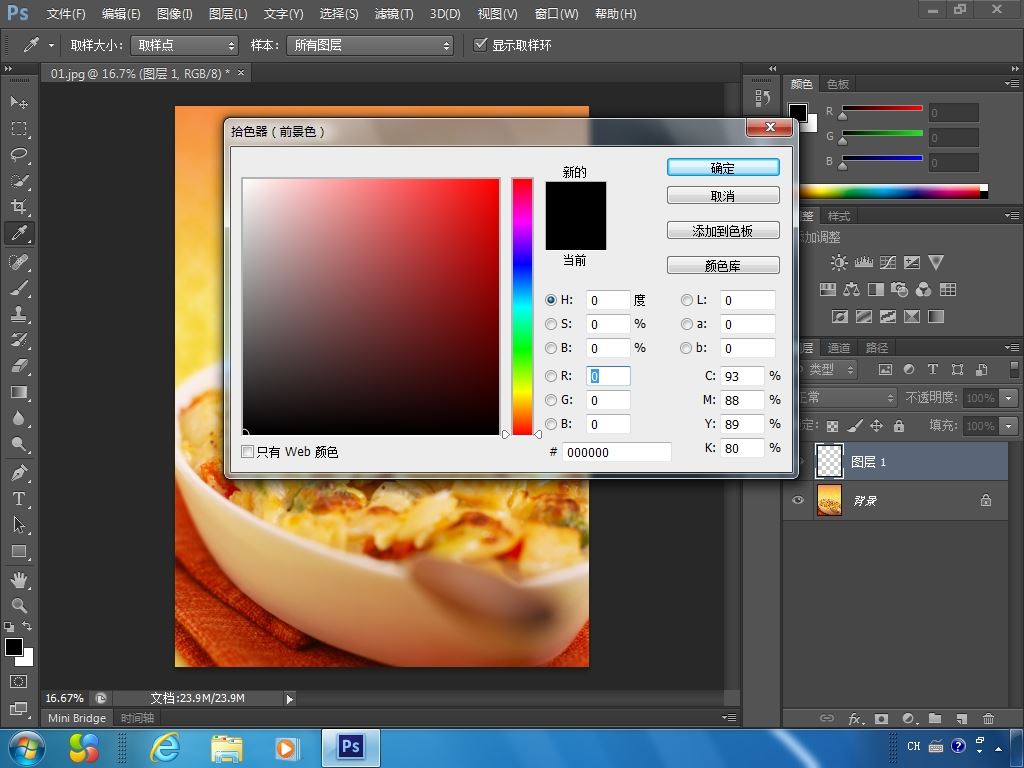Open the 颜色库 button
Screen dimensions: 1024x768
tap(723, 266)
